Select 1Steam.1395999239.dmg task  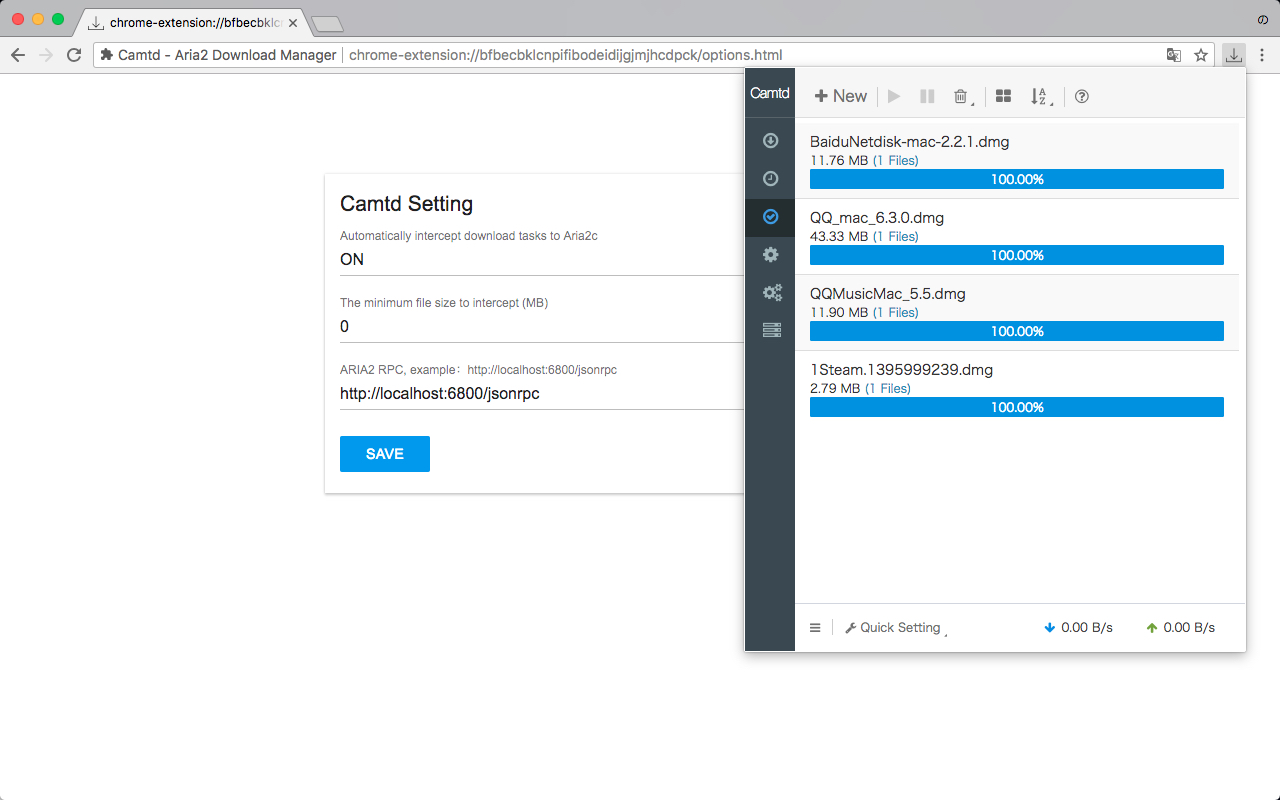(x=1017, y=389)
